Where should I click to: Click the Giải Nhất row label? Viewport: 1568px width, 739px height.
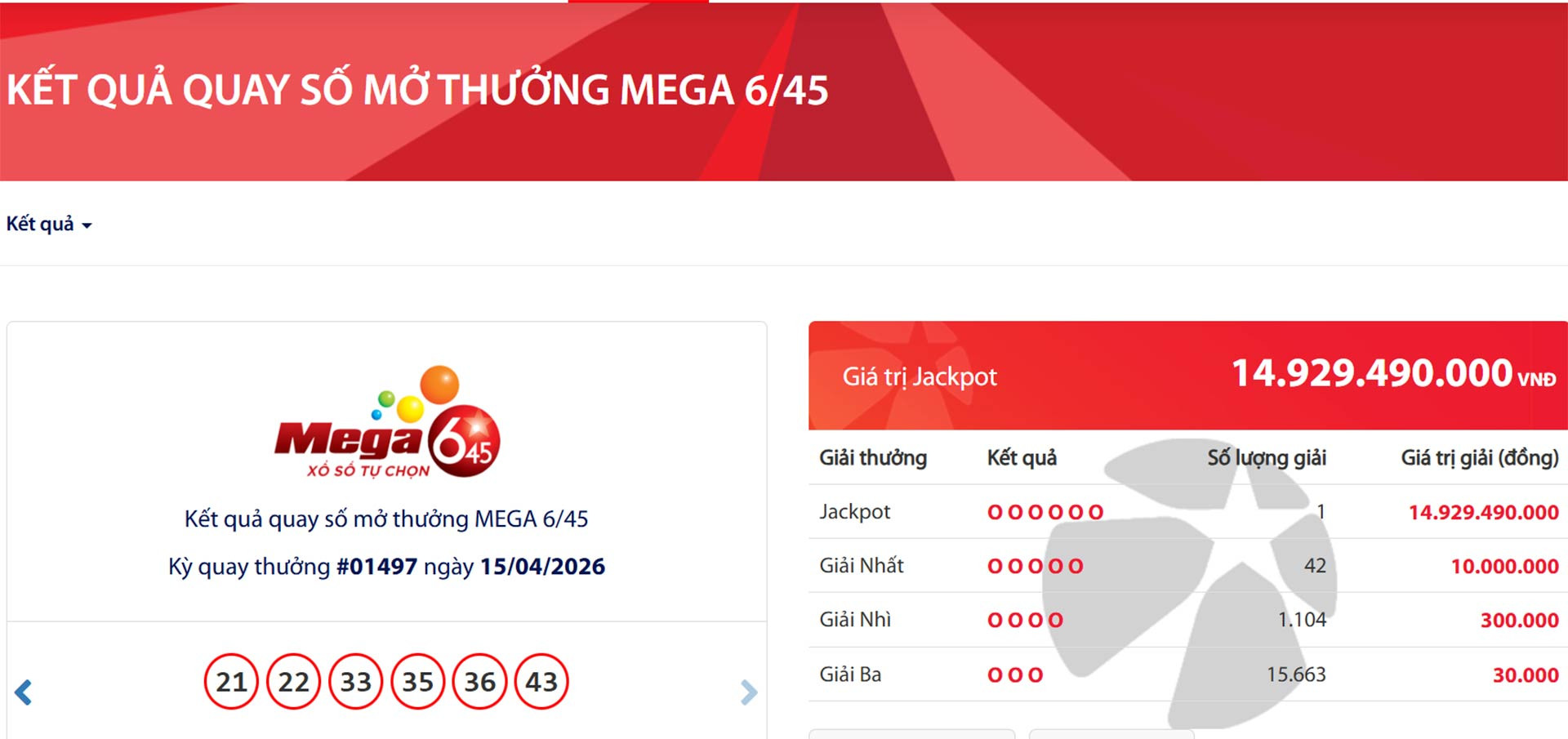pyautogui.click(x=862, y=566)
